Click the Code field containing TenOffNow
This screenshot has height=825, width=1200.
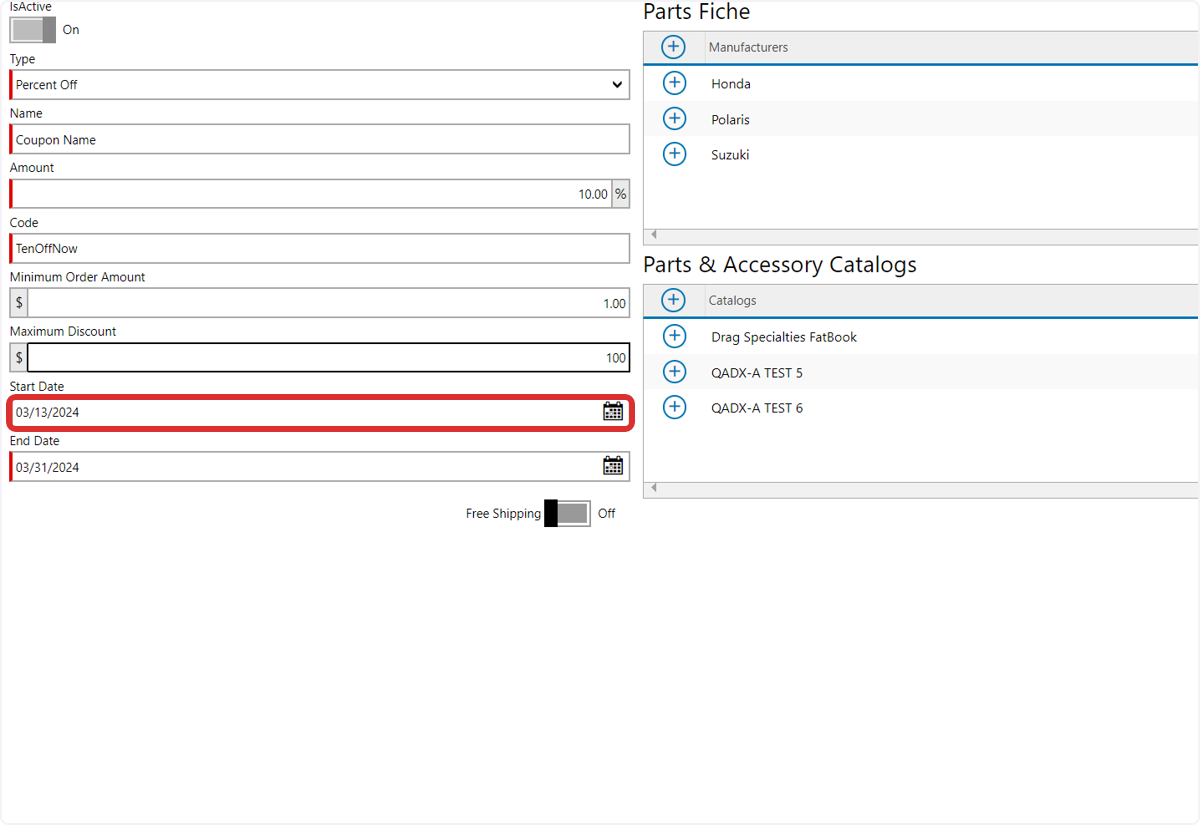point(320,248)
